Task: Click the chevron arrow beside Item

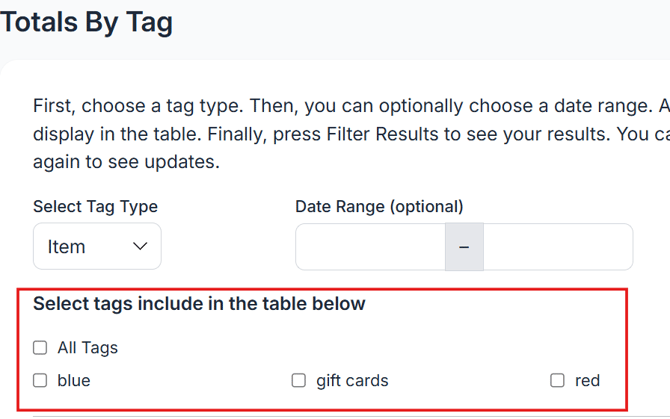Action: tap(140, 246)
